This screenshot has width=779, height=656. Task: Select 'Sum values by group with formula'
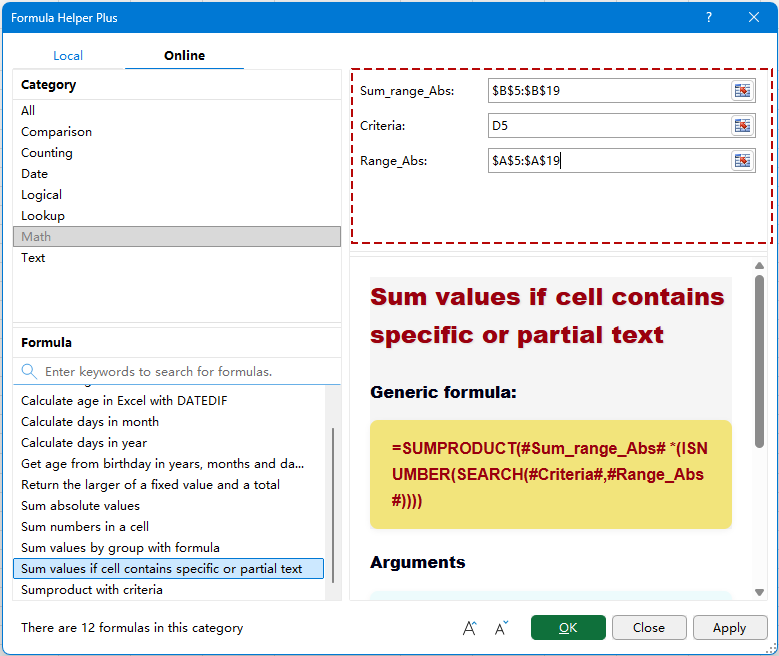169,548
